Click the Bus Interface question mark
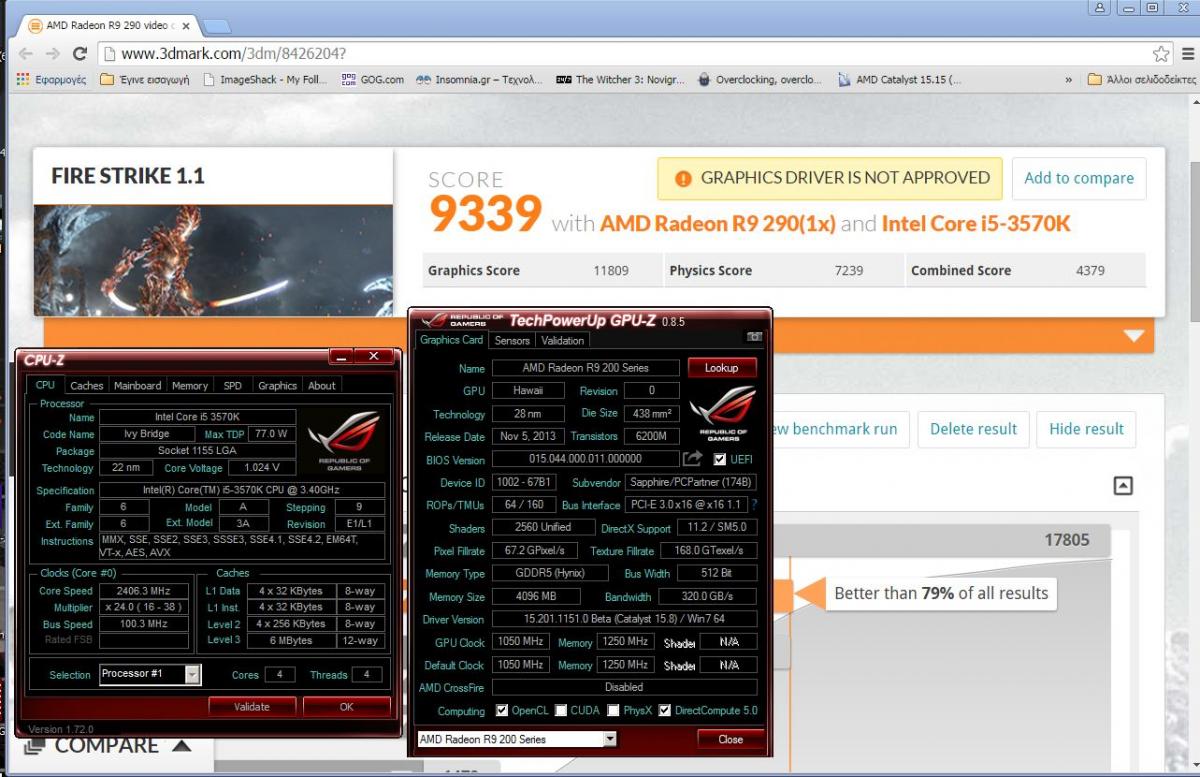1200x777 pixels. click(x=754, y=505)
